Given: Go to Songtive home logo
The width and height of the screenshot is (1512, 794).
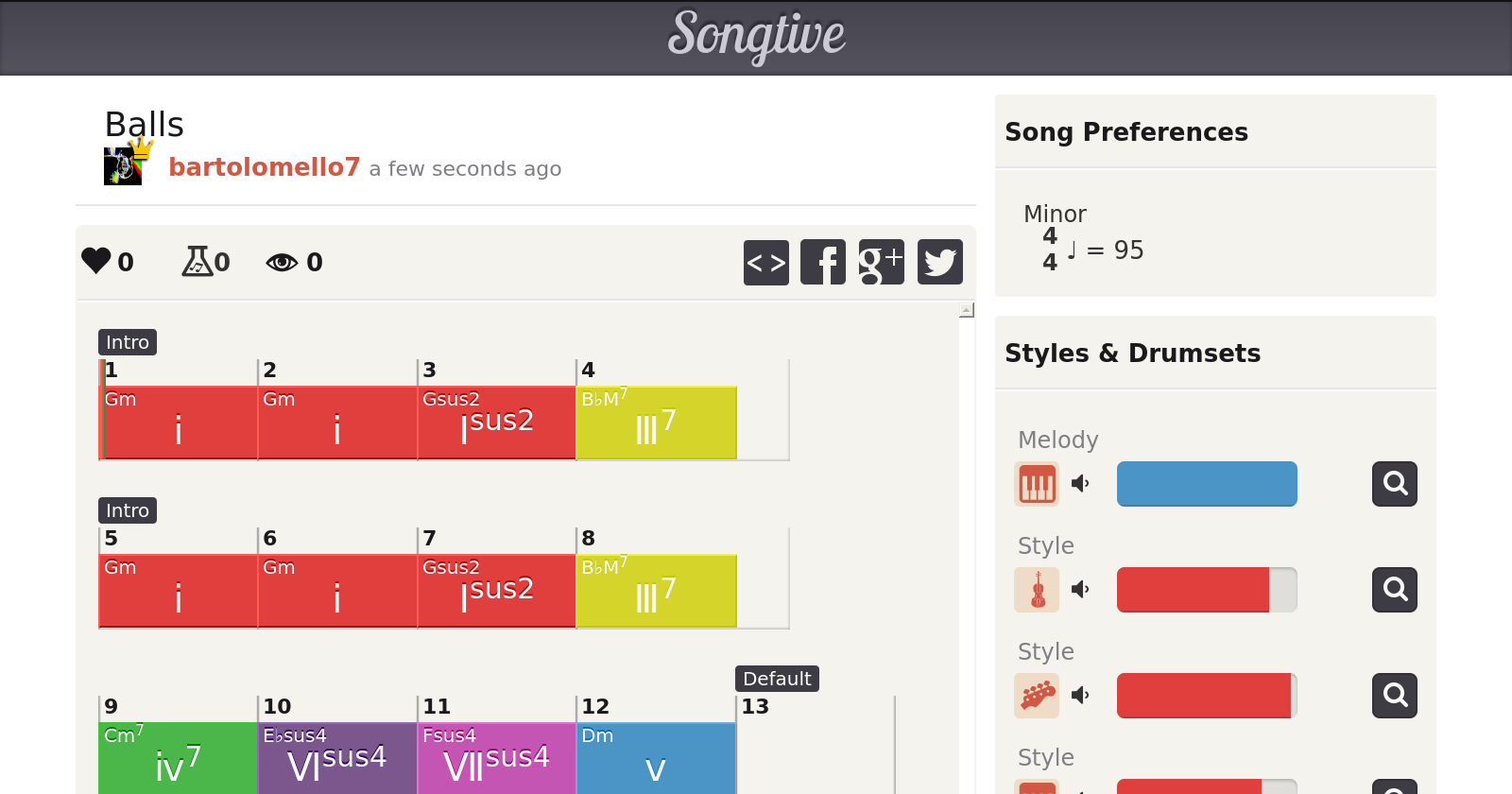Looking at the screenshot, I should (x=756, y=36).
